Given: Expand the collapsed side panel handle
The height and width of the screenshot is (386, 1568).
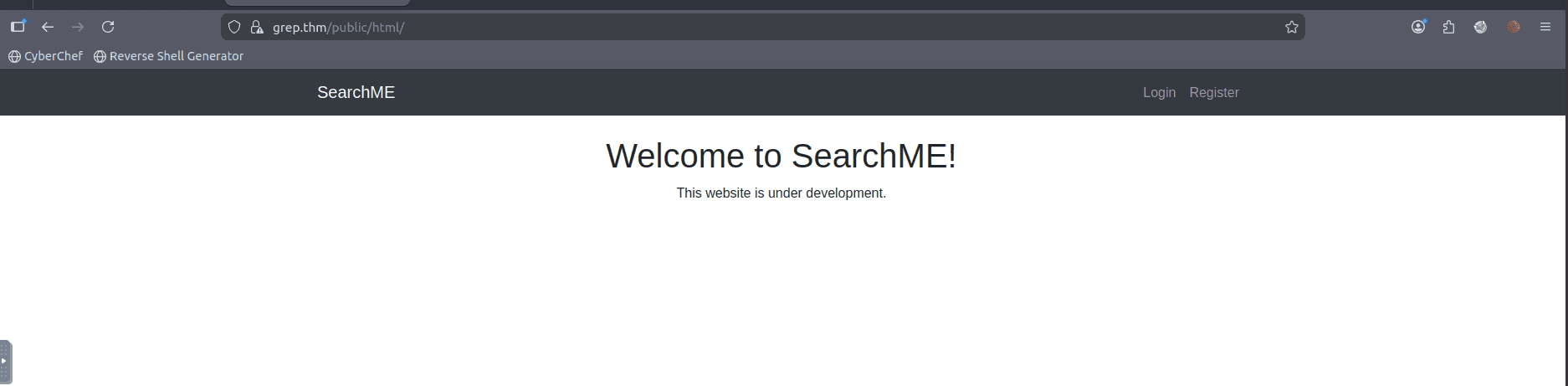Looking at the screenshot, I should coord(5,362).
